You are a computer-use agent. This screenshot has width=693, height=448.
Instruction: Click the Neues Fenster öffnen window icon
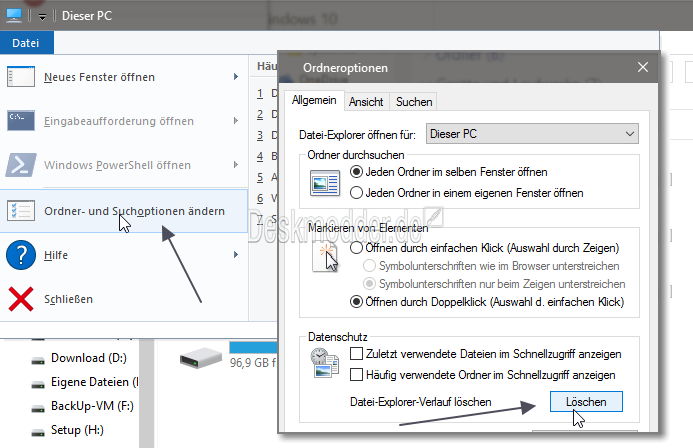tap(22, 77)
